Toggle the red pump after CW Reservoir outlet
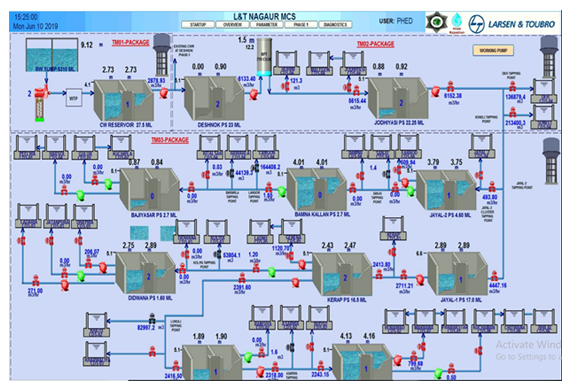570x390 pixels. tap(164, 93)
